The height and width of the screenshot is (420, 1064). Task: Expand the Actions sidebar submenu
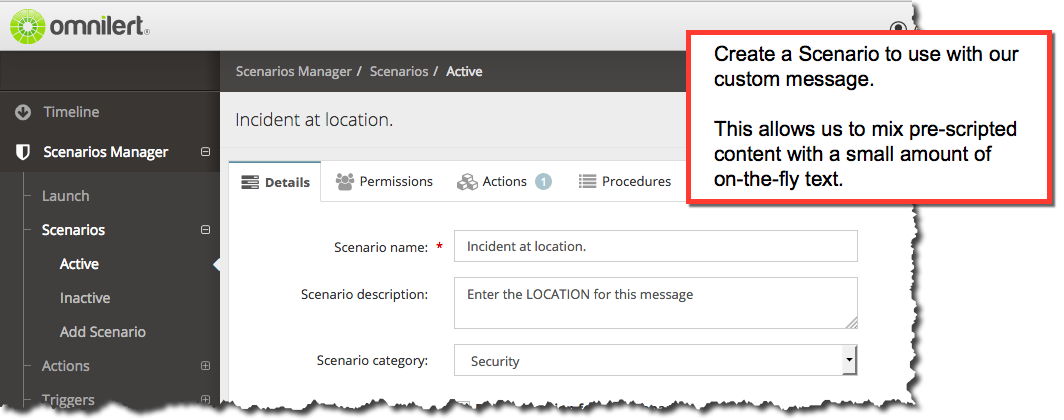point(206,366)
